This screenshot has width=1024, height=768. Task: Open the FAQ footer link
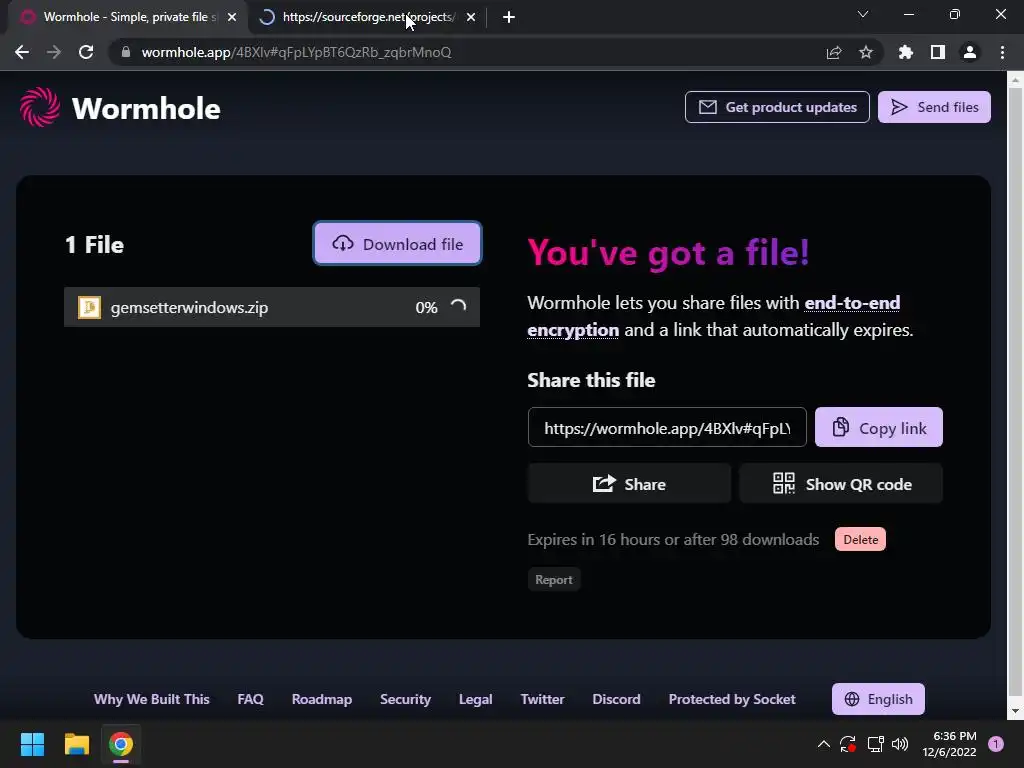pos(250,699)
